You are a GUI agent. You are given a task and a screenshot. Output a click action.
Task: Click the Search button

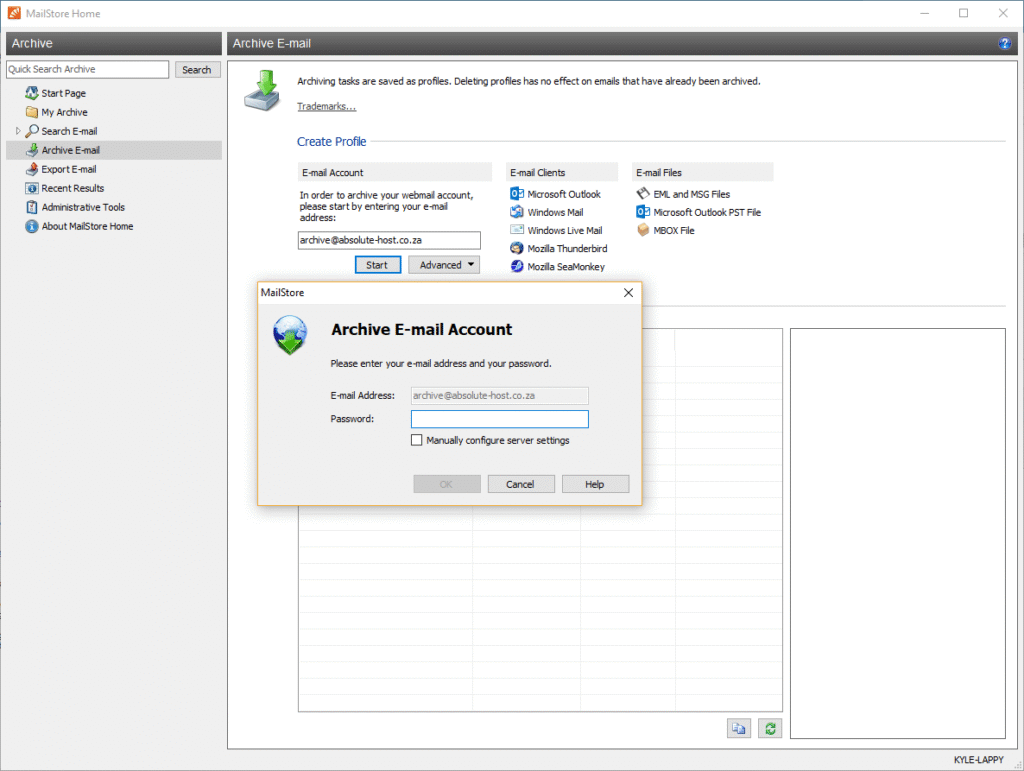pyautogui.click(x=197, y=69)
